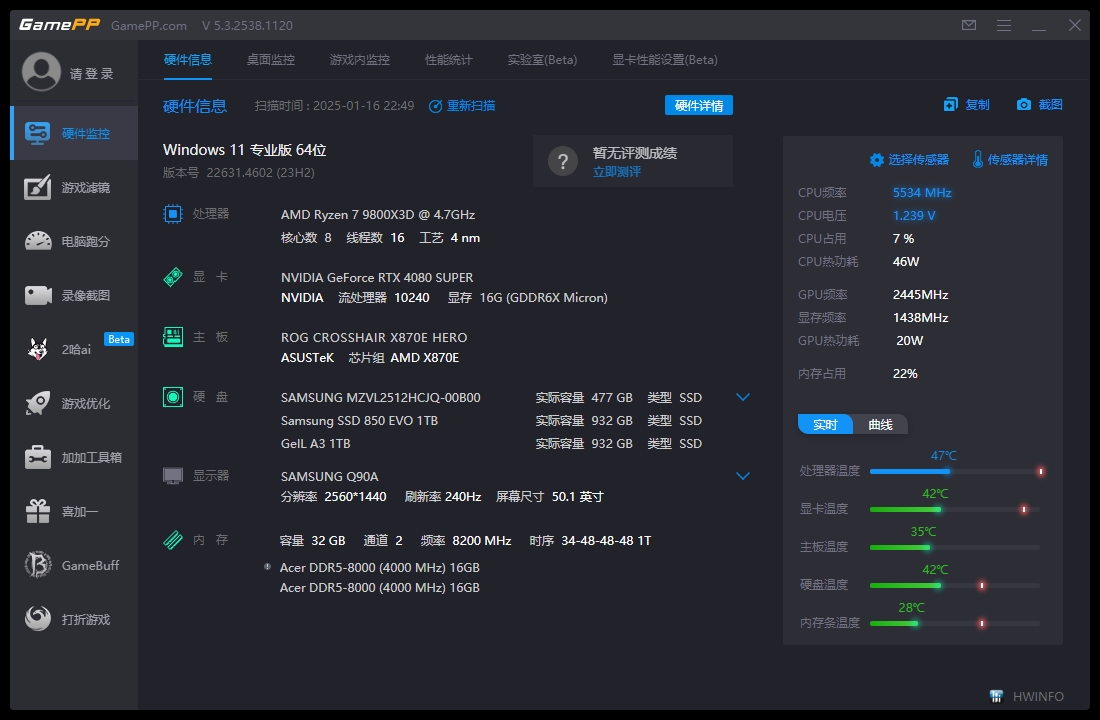Switch to 桌面监控 tab

(x=271, y=60)
